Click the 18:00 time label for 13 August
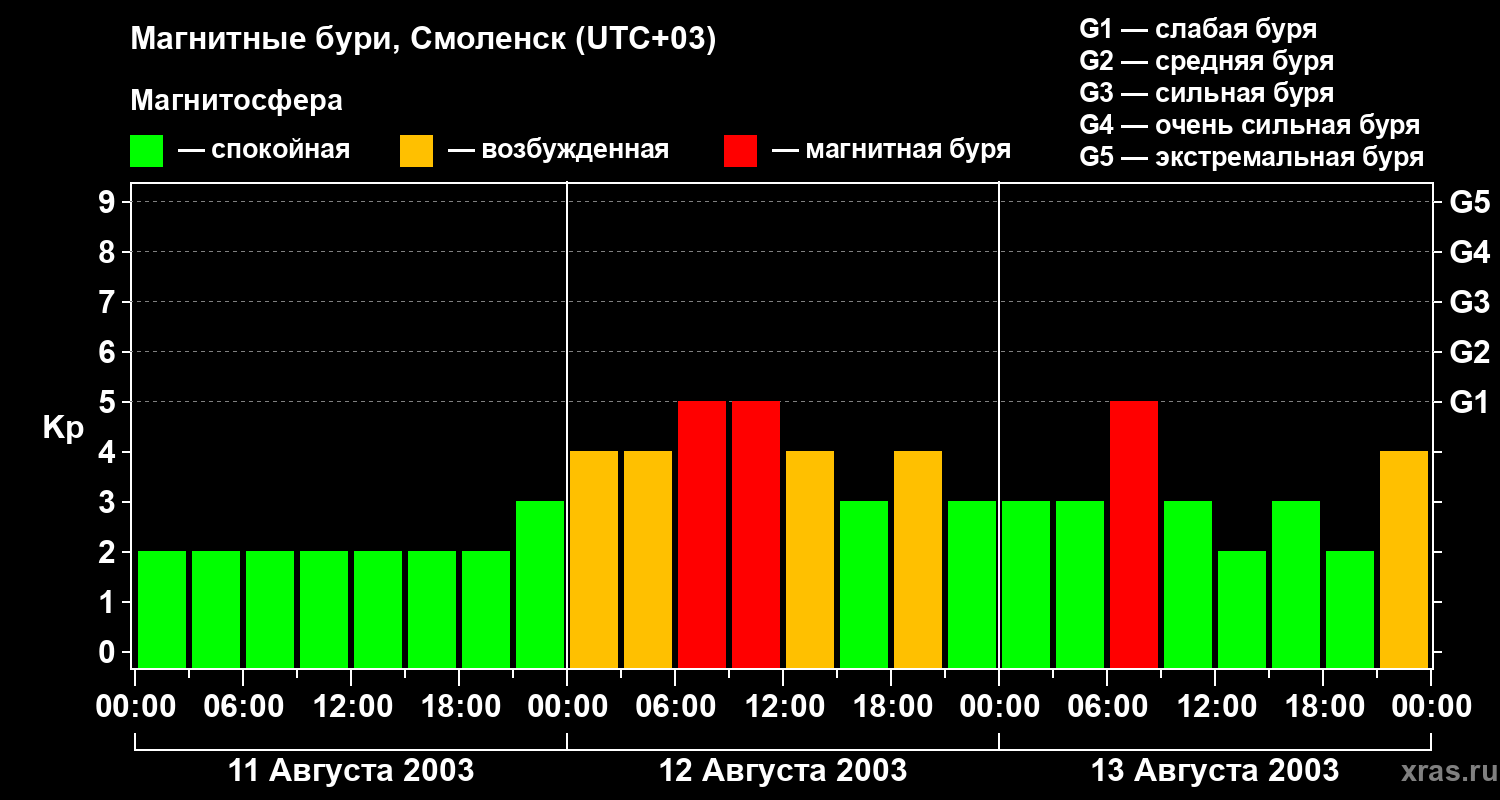1500x800 pixels. [1323, 706]
